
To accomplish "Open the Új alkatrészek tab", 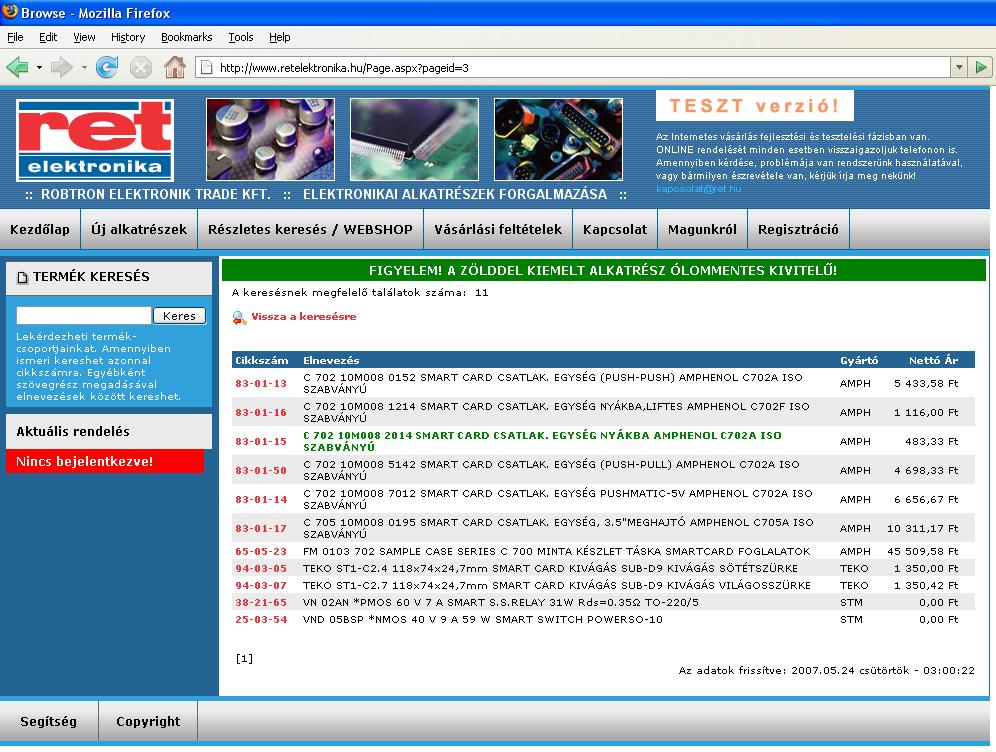I will point(139,229).
